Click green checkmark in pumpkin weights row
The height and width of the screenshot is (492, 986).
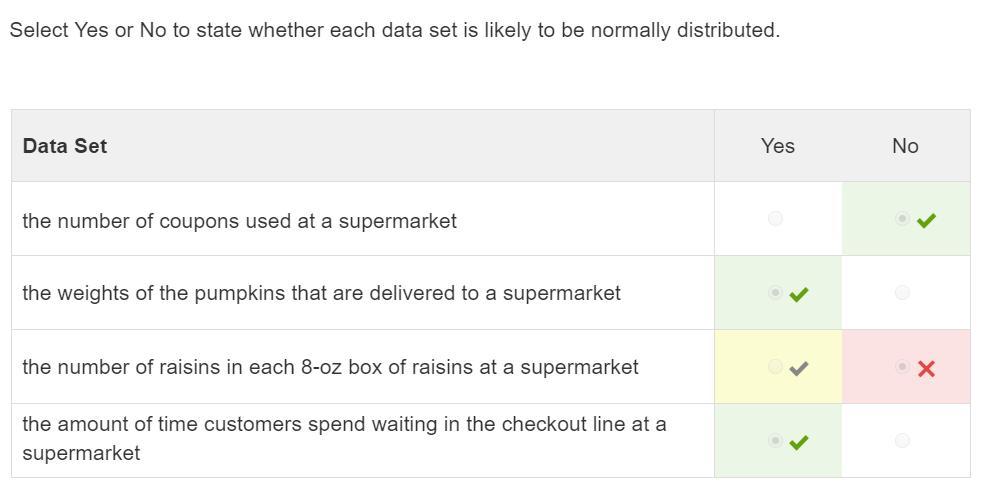point(799,294)
